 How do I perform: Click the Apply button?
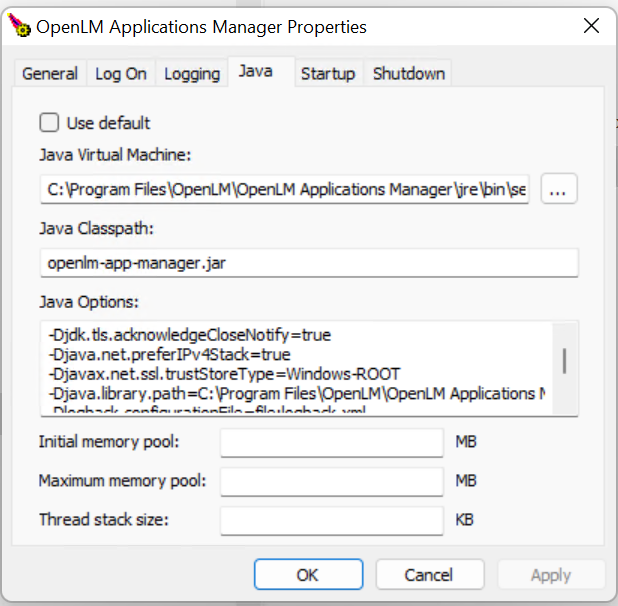coord(551,575)
